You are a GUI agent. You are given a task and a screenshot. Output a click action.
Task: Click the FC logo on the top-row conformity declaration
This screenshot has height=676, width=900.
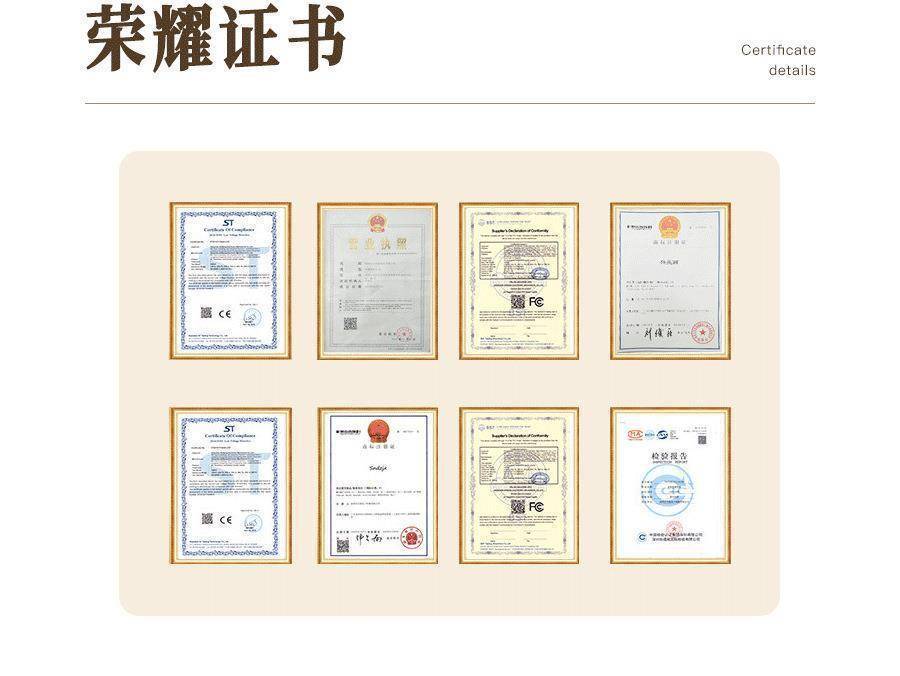536,300
